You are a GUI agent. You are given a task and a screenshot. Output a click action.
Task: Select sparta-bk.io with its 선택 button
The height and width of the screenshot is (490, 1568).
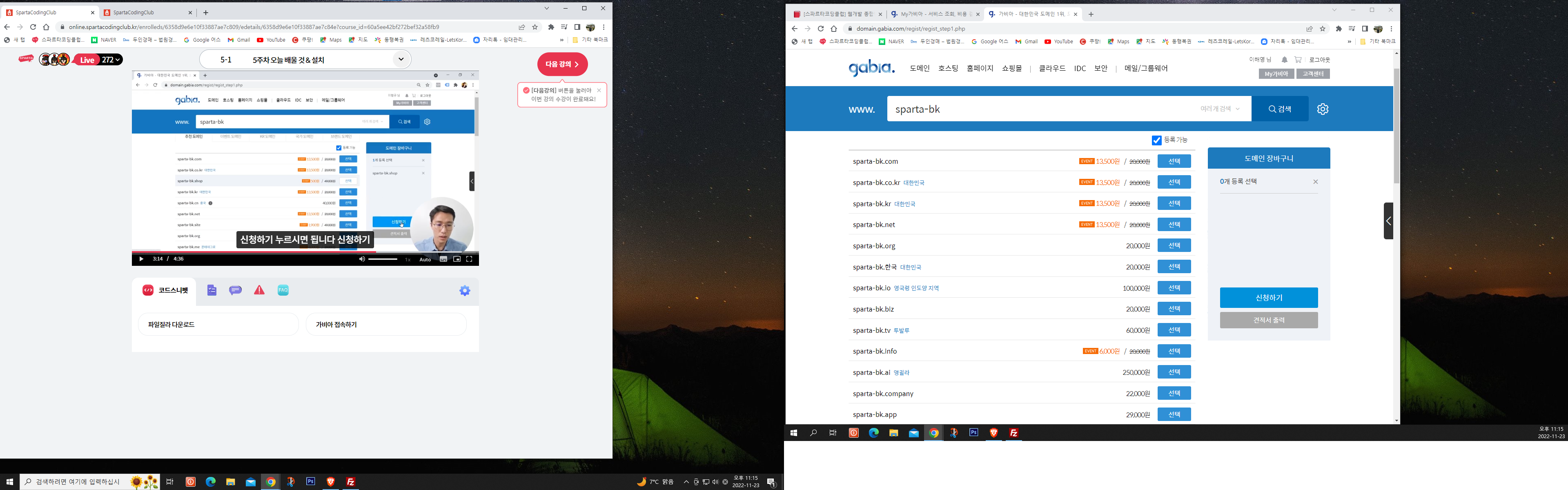tap(1174, 288)
